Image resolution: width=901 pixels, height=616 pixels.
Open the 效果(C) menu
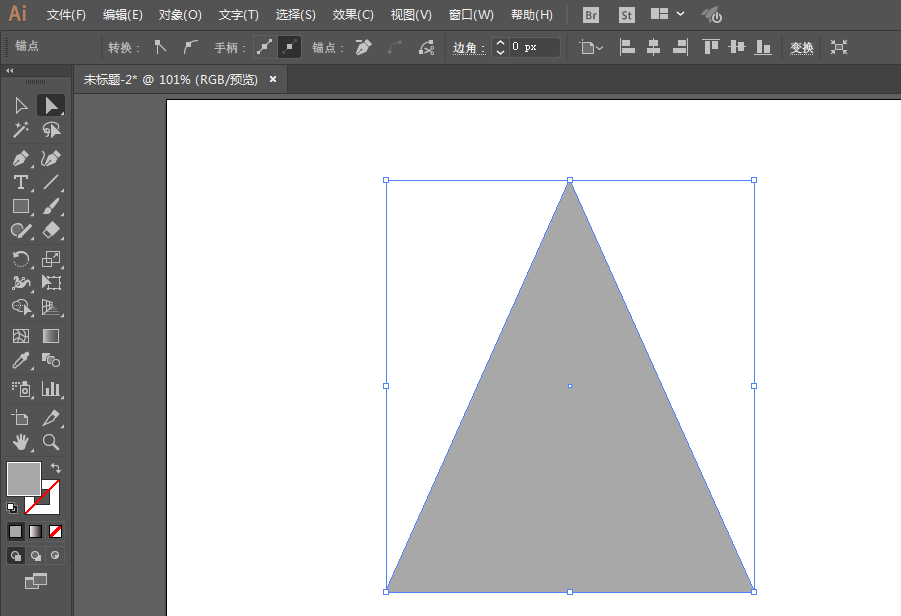click(x=353, y=15)
